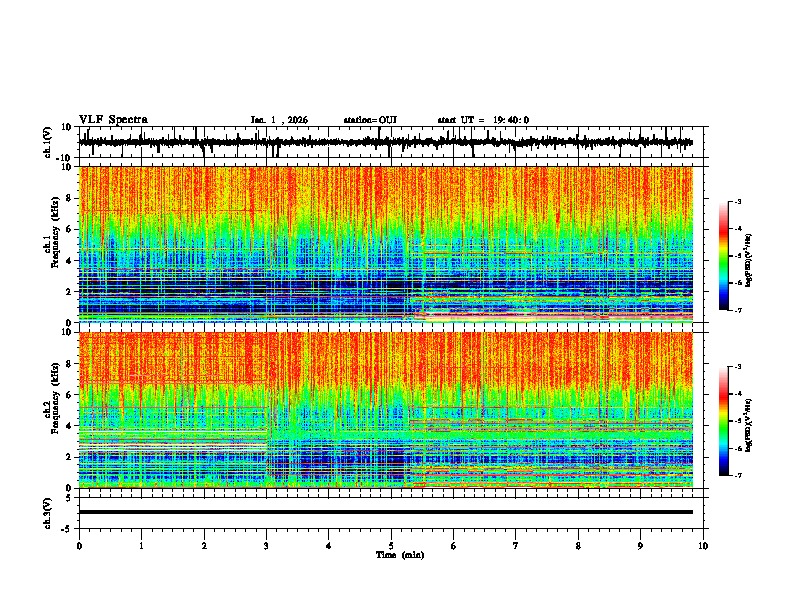Click the '6' kHz tick on ch.2 frequency axis
This screenshot has height=612, width=792.
click(69, 395)
